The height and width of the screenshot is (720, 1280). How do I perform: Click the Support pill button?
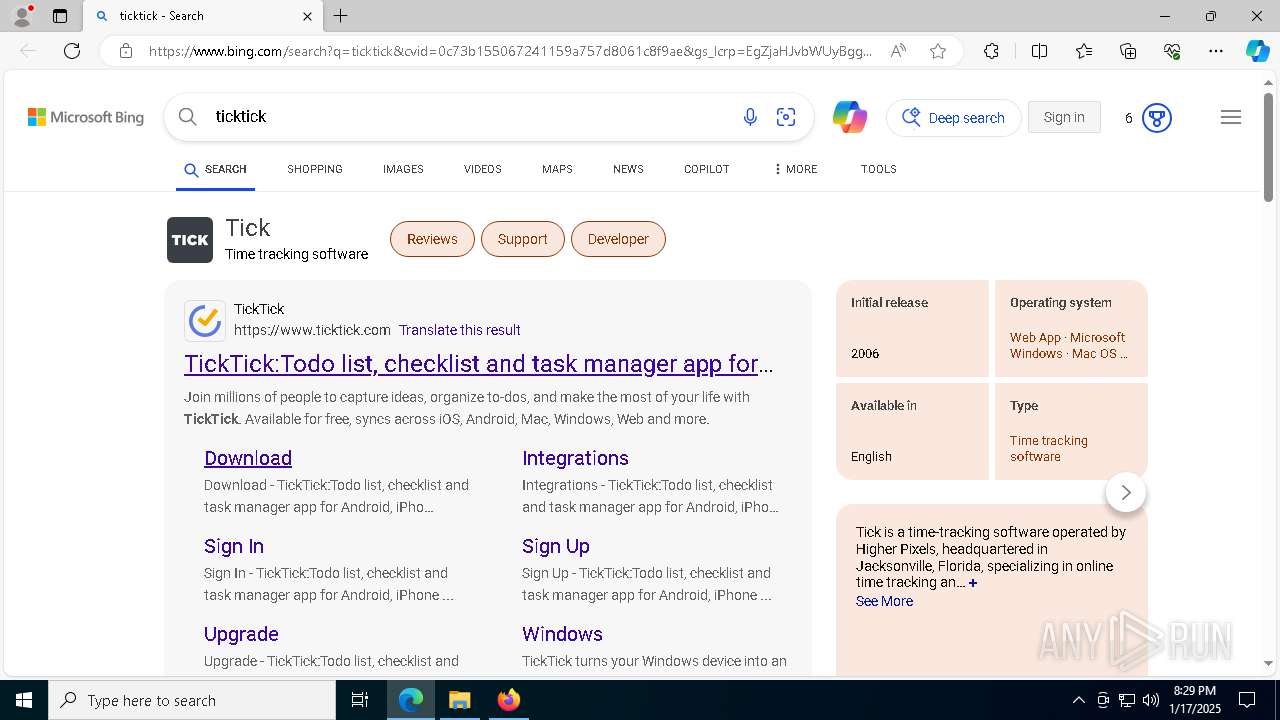(x=522, y=239)
